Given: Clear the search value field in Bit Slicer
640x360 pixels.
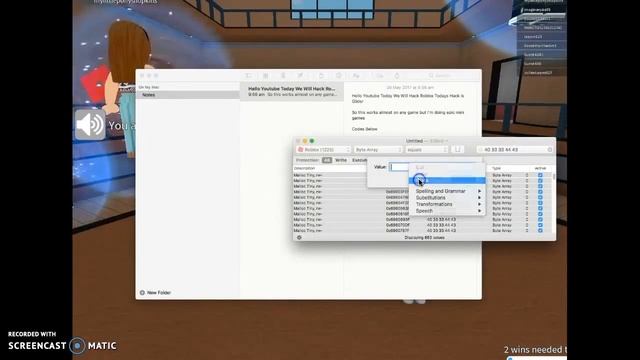Looking at the screenshot, I should [x=550, y=150].
